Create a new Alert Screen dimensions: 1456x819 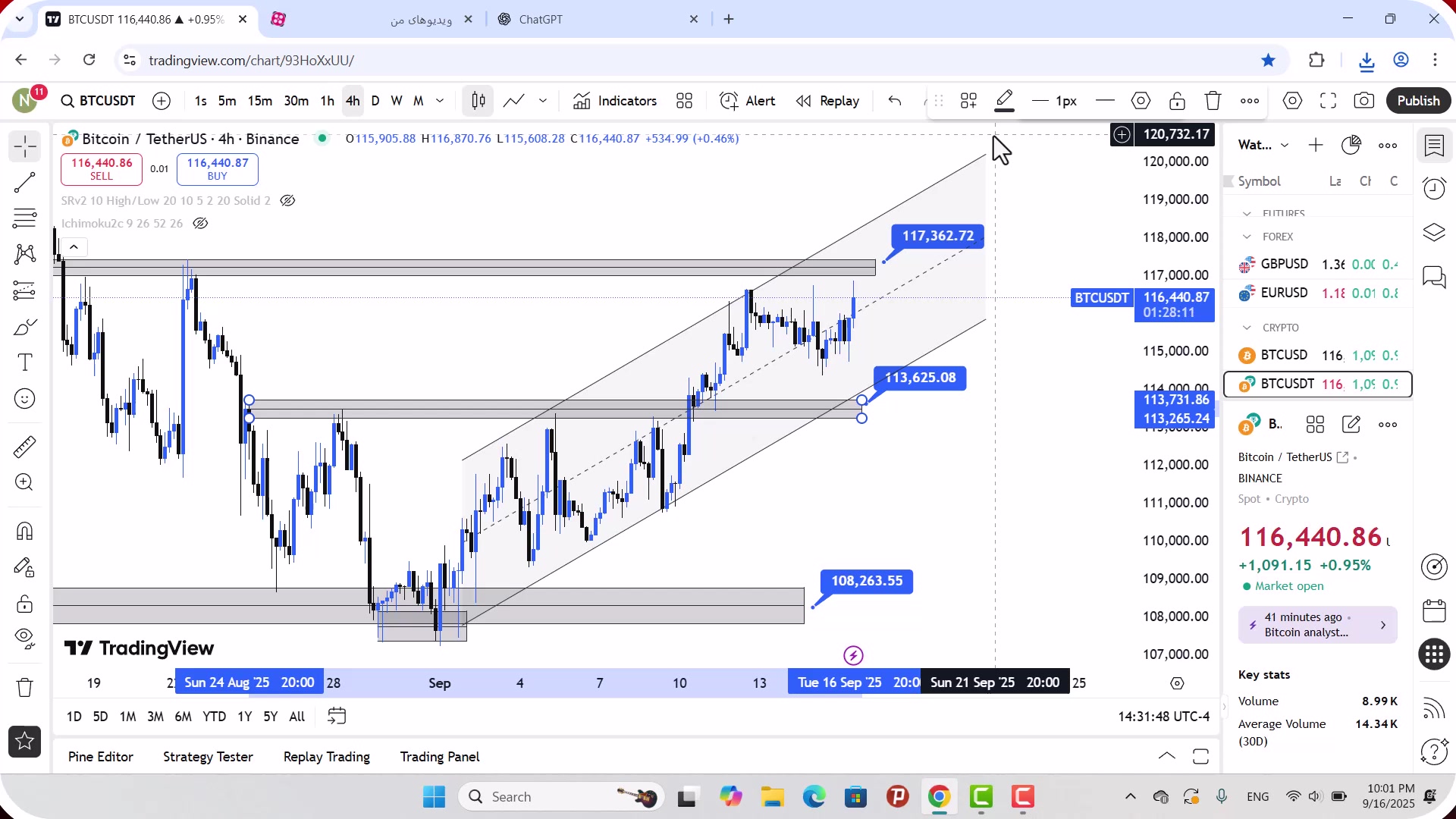748,101
